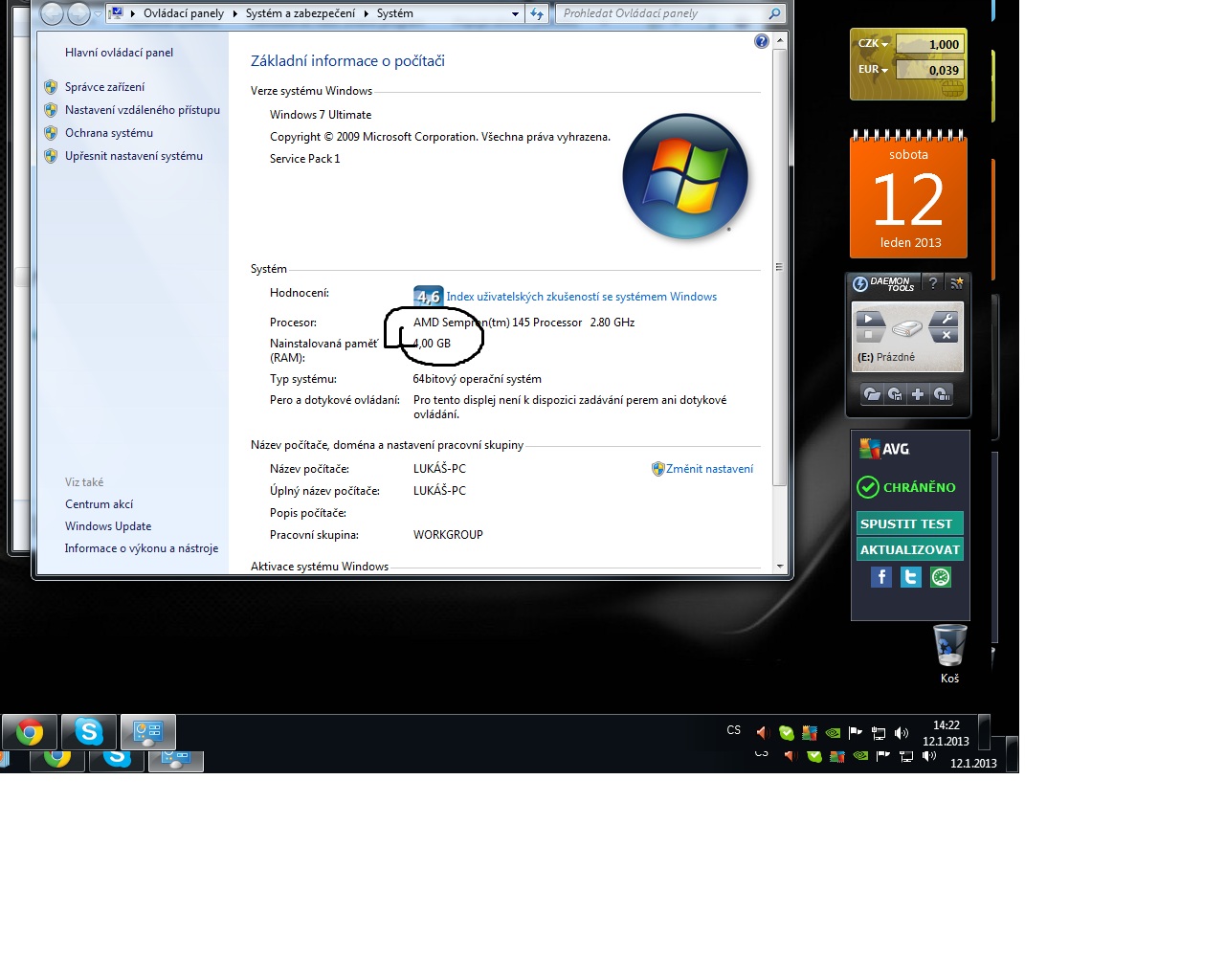1225x980 pixels.
Task: Select the Koš recycle bin desktop icon
Action: click(x=949, y=655)
